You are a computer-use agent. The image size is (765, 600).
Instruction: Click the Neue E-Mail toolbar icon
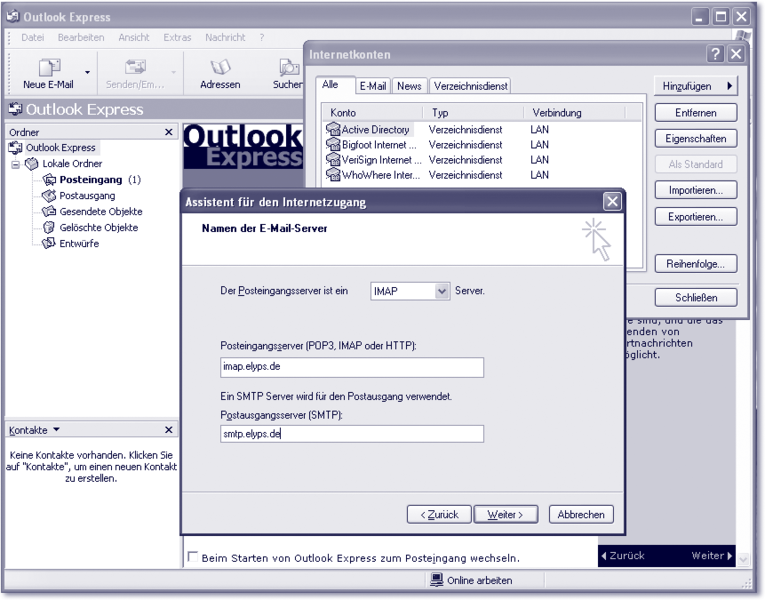pyautogui.click(x=48, y=68)
